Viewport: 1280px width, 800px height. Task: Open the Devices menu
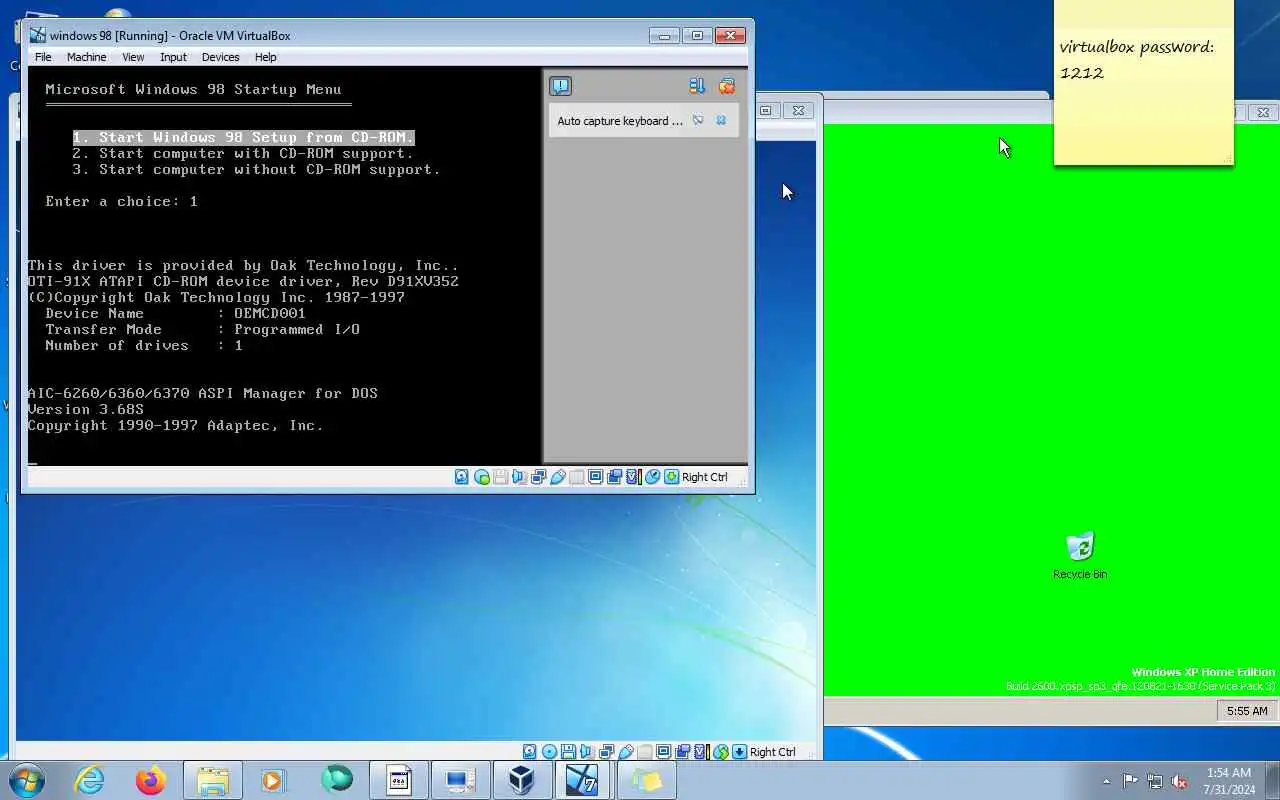tap(220, 57)
